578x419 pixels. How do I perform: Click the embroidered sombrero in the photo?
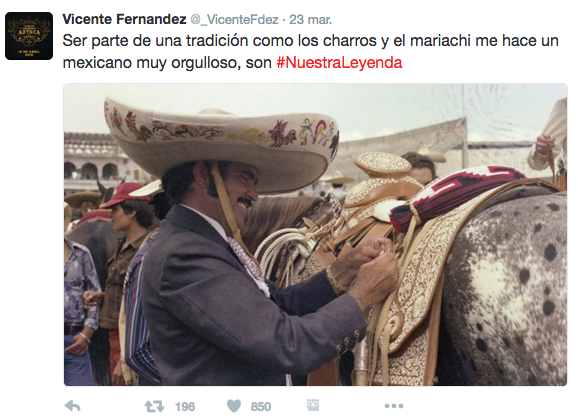(x=221, y=144)
